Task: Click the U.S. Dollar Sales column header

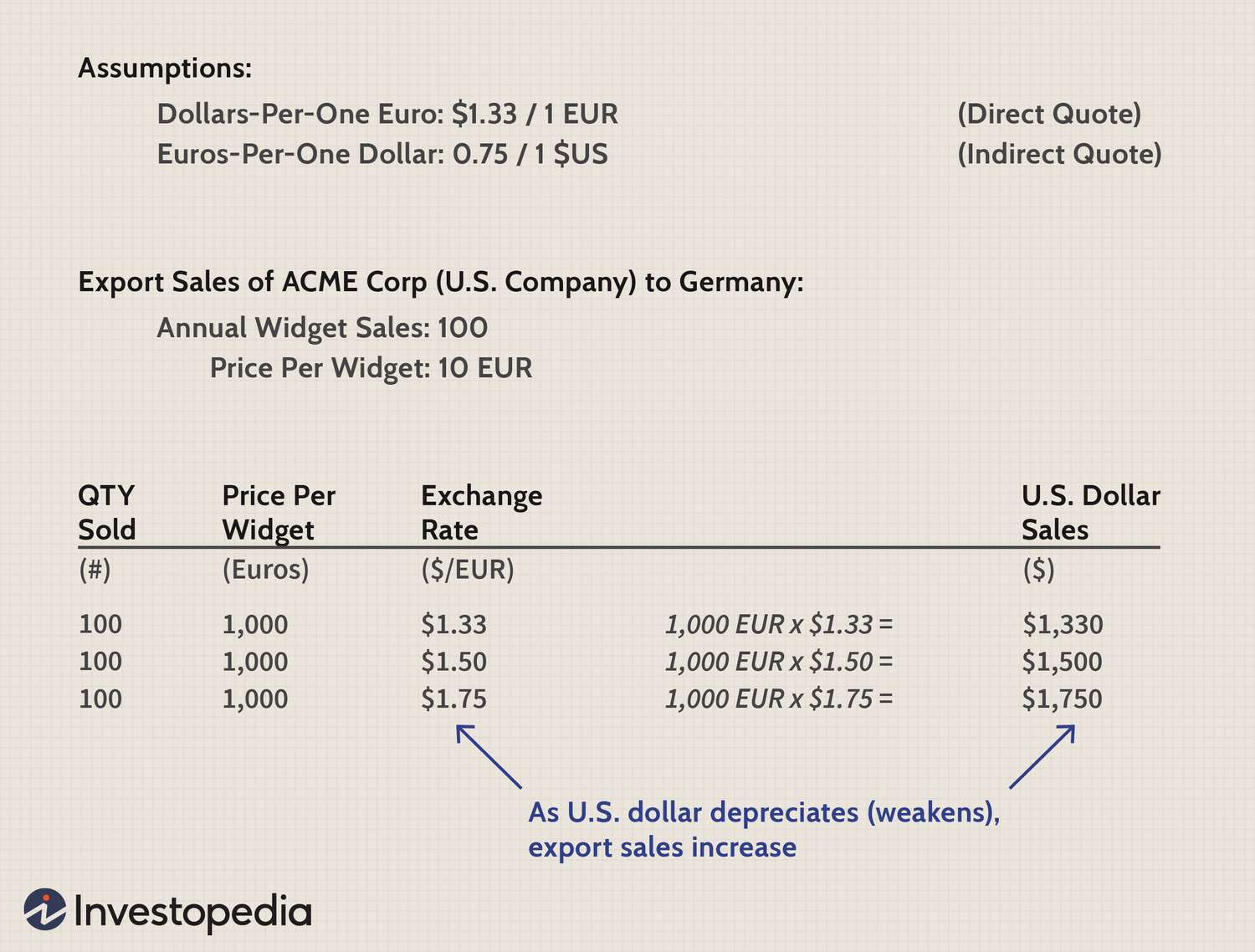Action: 1090,512
